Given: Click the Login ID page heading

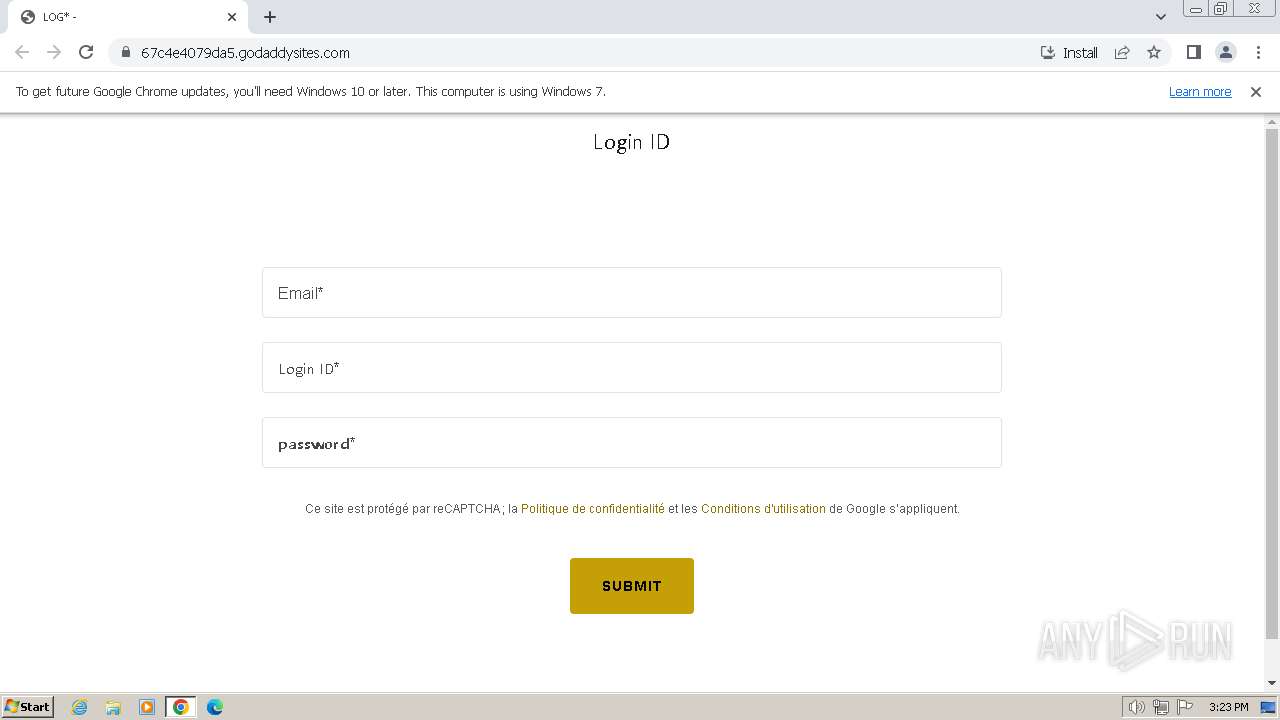Looking at the screenshot, I should 631,142.
